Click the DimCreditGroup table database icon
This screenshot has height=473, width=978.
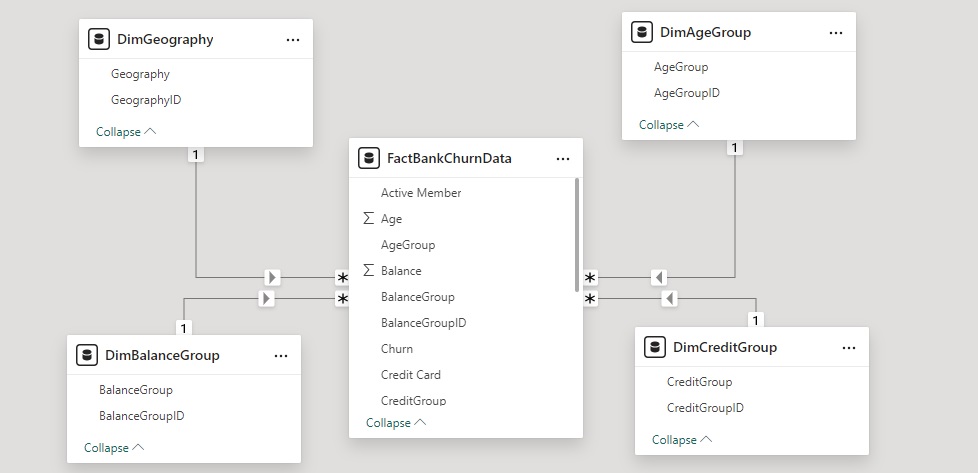[655, 347]
